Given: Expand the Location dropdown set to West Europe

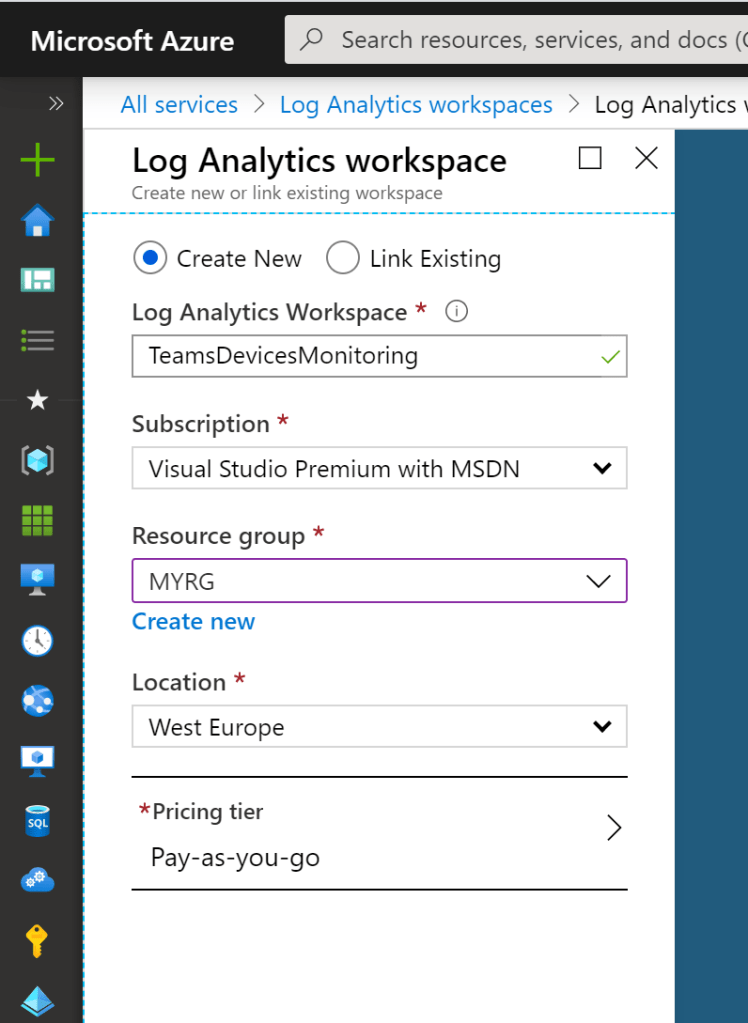Looking at the screenshot, I should point(379,727).
